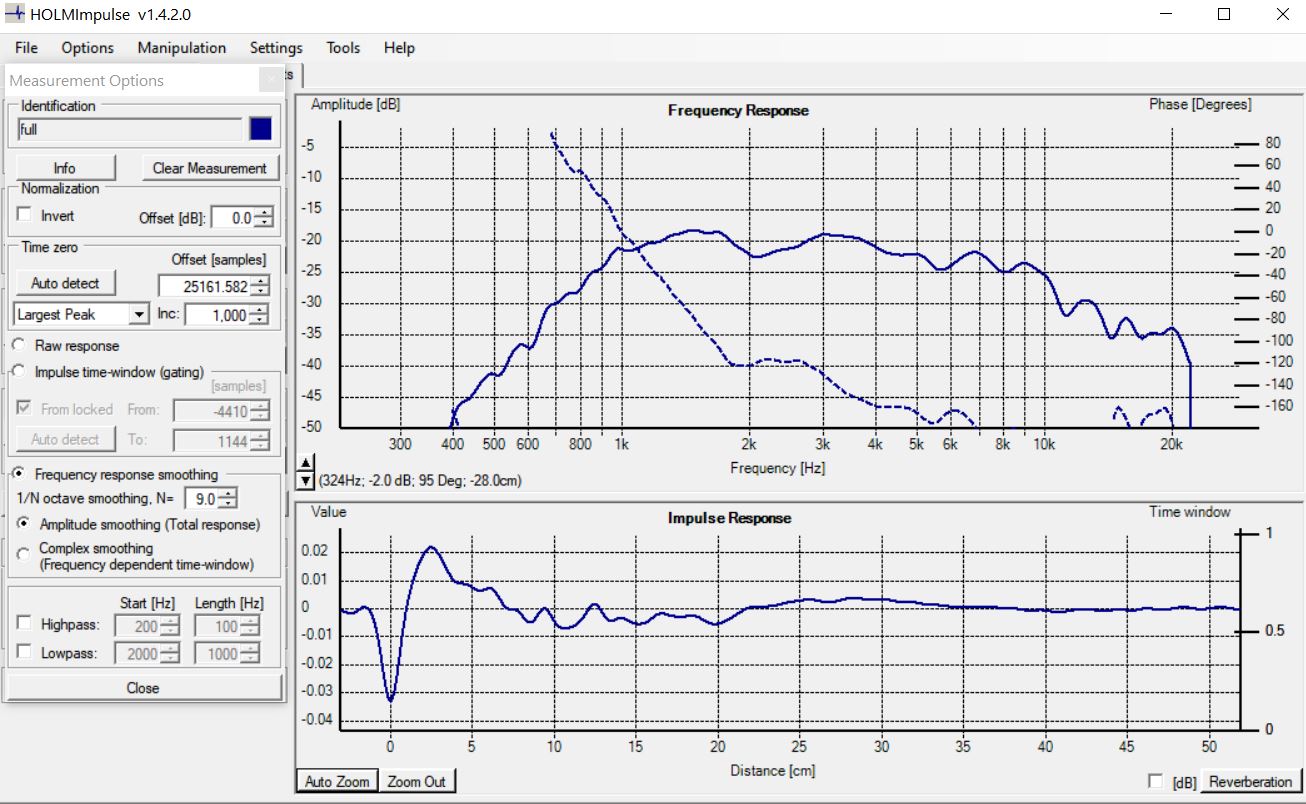The height and width of the screenshot is (804, 1306).
Task: Increase the Normalization Offset [dB] stepper
Action: point(264,212)
